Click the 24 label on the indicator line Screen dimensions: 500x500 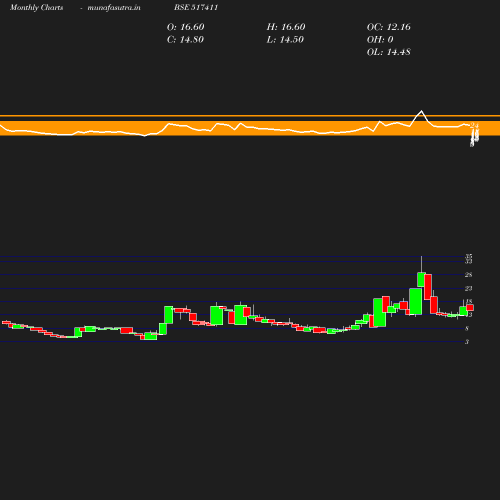(474, 126)
